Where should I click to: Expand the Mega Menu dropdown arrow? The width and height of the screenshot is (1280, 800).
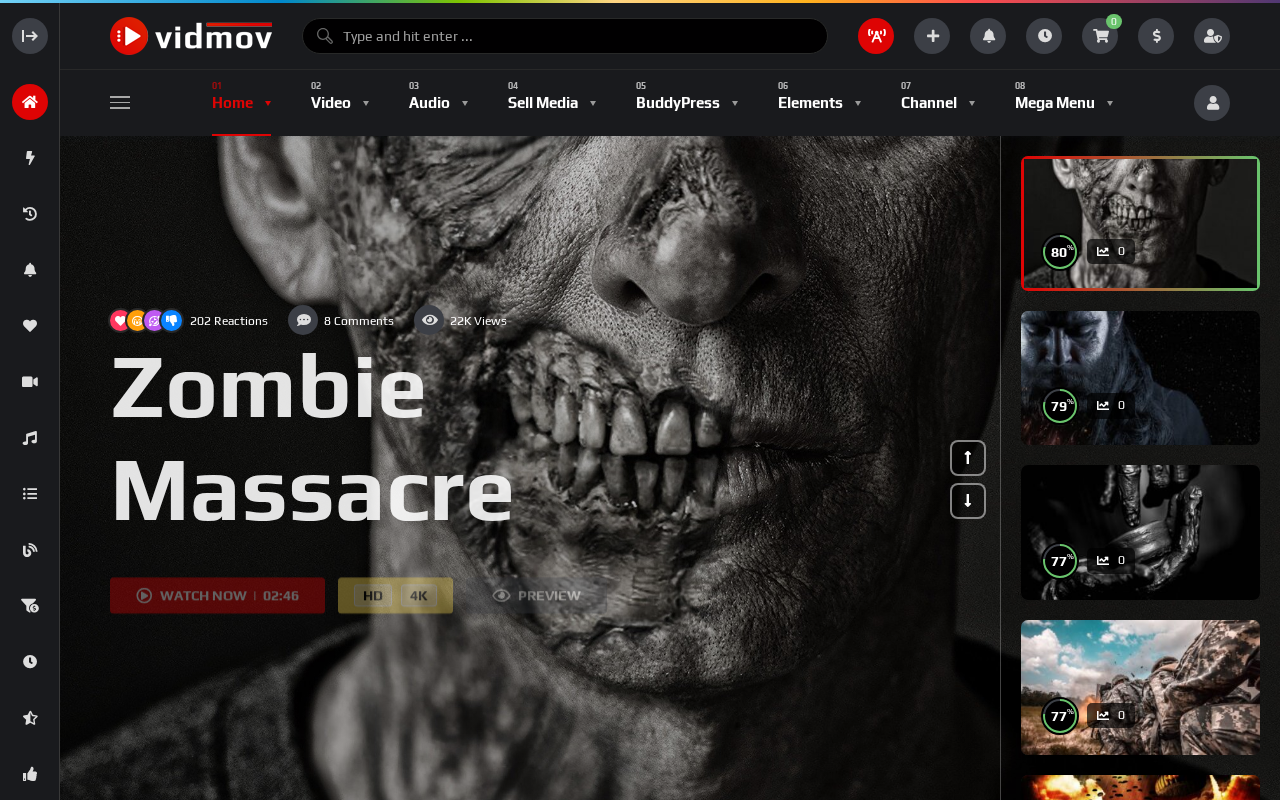point(1110,103)
